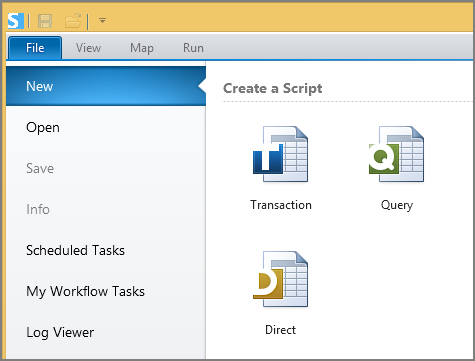Image resolution: width=475 pixels, height=361 pixels.
Task: Expand the quick access toolbar customize dropdown arrow
Action: (102, 21)
